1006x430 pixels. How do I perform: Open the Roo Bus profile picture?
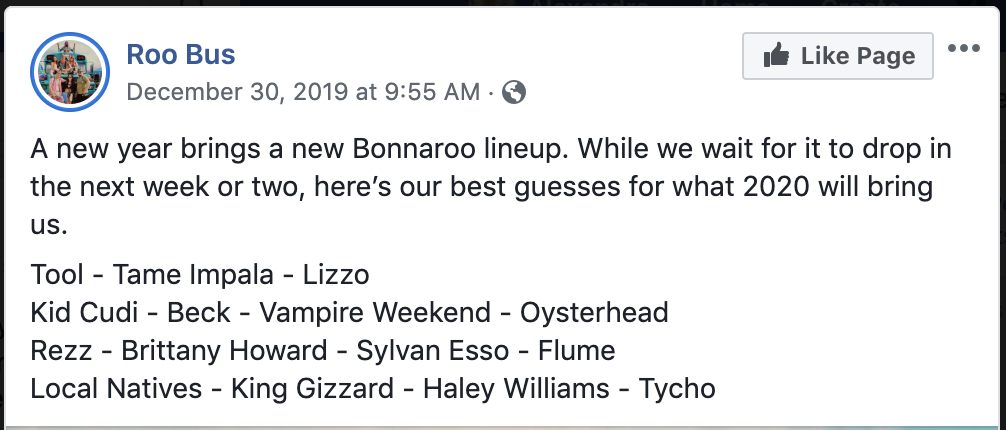point(70,70)
